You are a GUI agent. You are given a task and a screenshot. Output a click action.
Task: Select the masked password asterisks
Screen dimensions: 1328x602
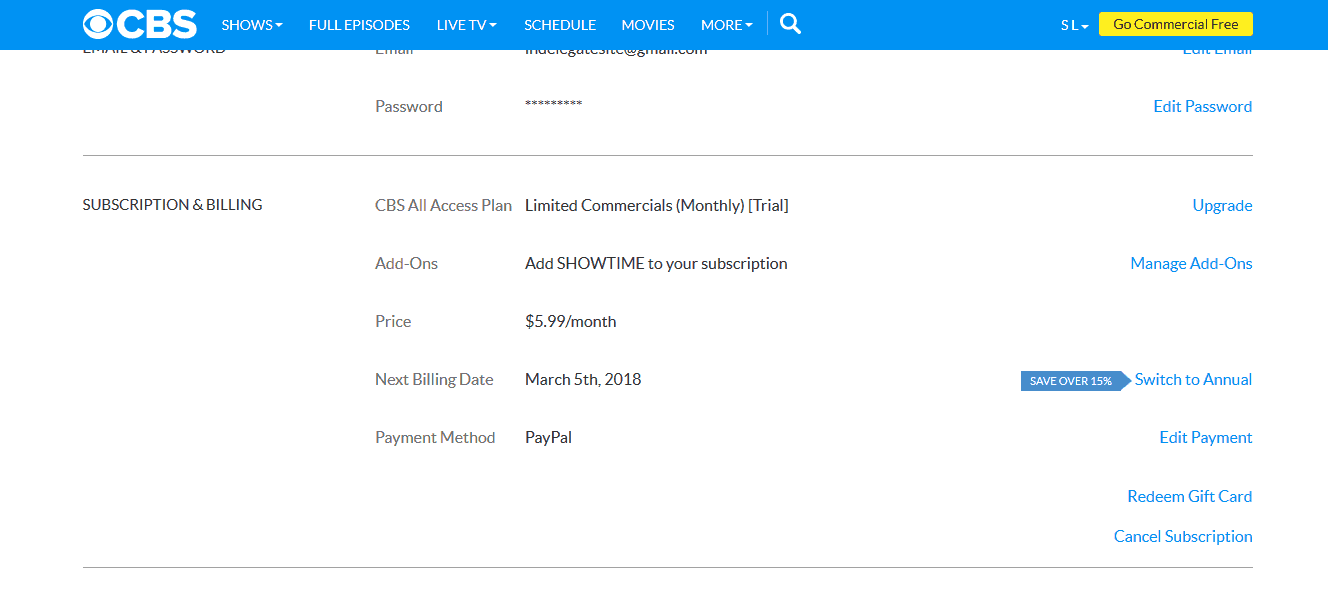click(x=553, y=105)
